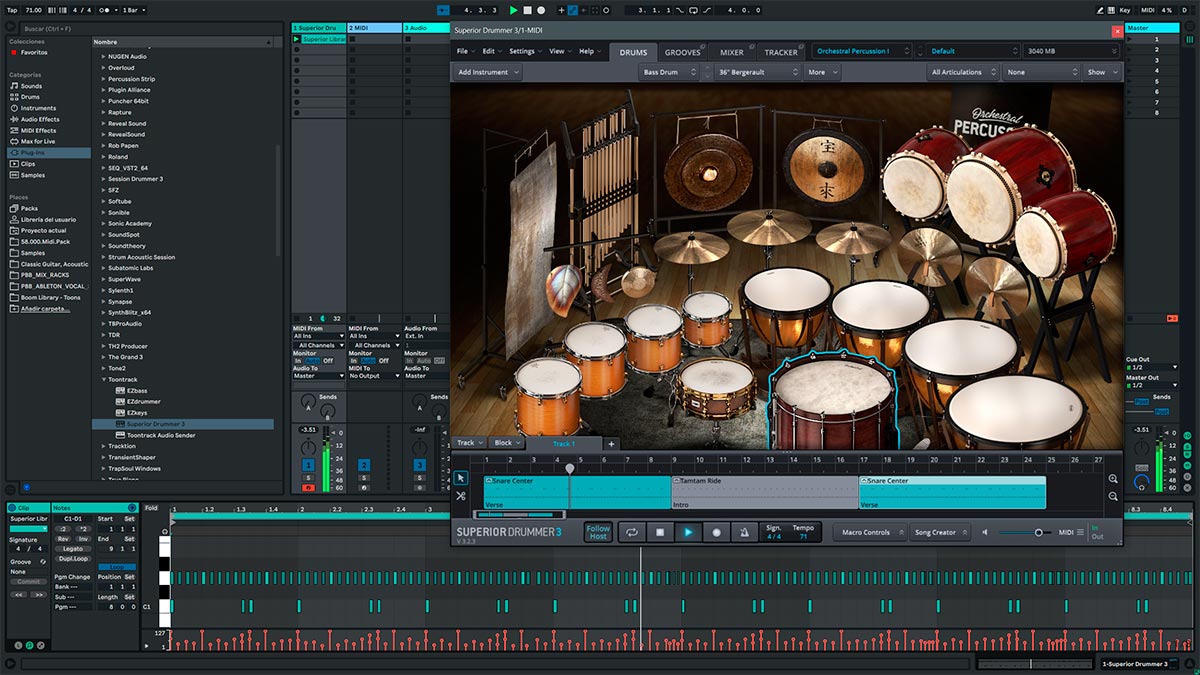Image resolution: width=1200 pixels, height=675 pixels.
Task: Click Ableton's main play button in the top bar
Action: click(514, 10)
